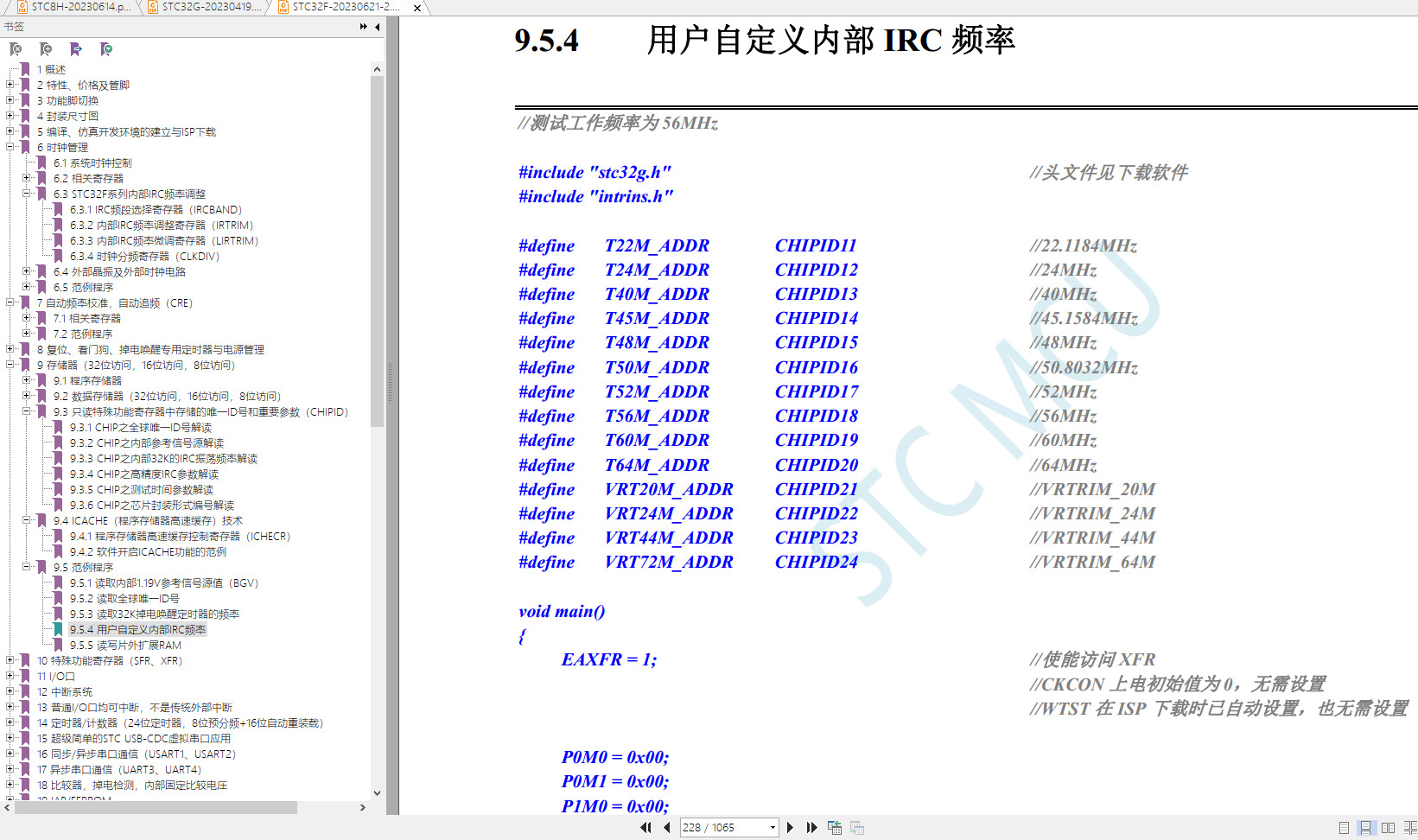Click the code line EAXFR = 1;
Image resolution: width=1418 pixels, height=840 pixels.
609,659
